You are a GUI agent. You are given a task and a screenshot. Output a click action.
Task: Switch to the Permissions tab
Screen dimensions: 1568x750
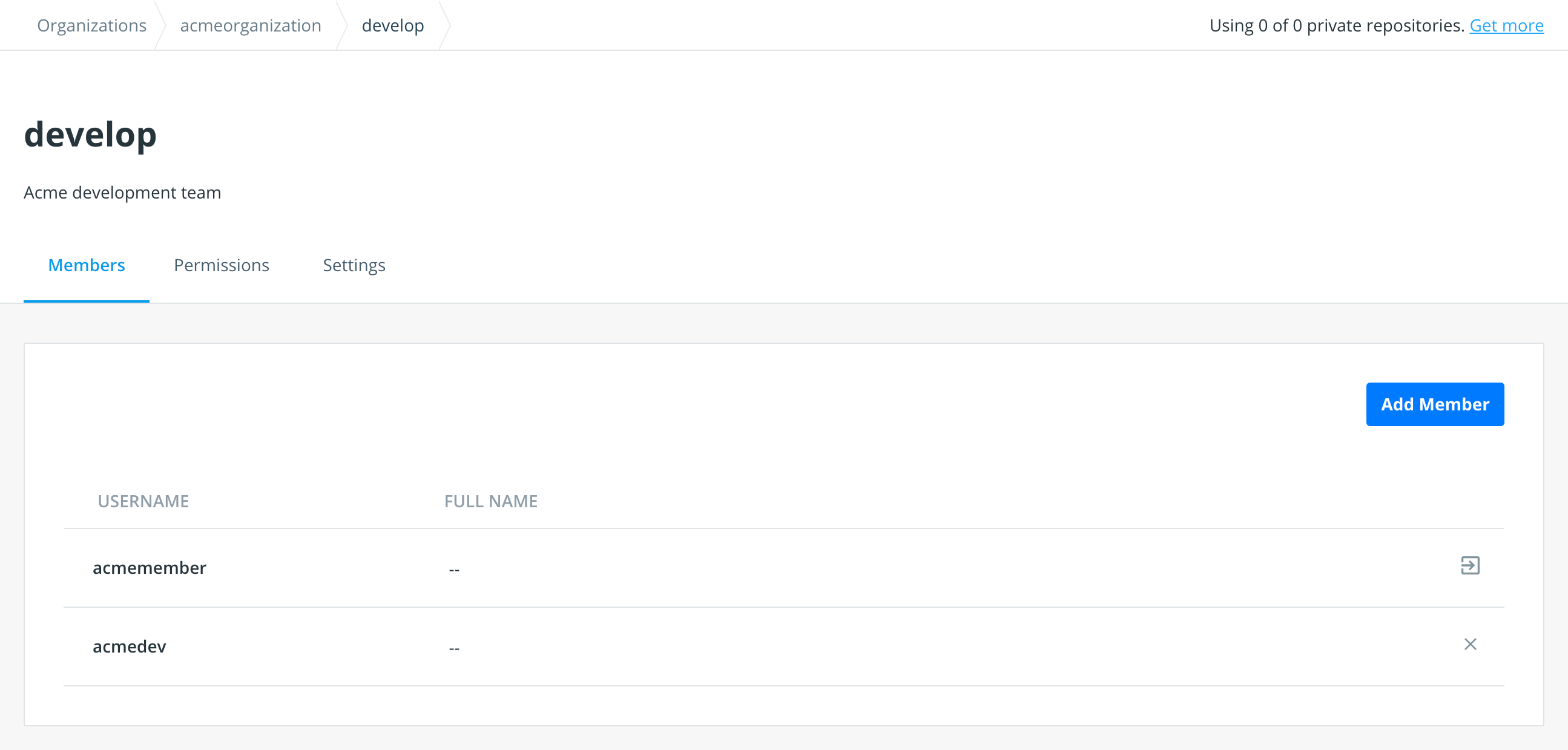(x=221, y=265)
